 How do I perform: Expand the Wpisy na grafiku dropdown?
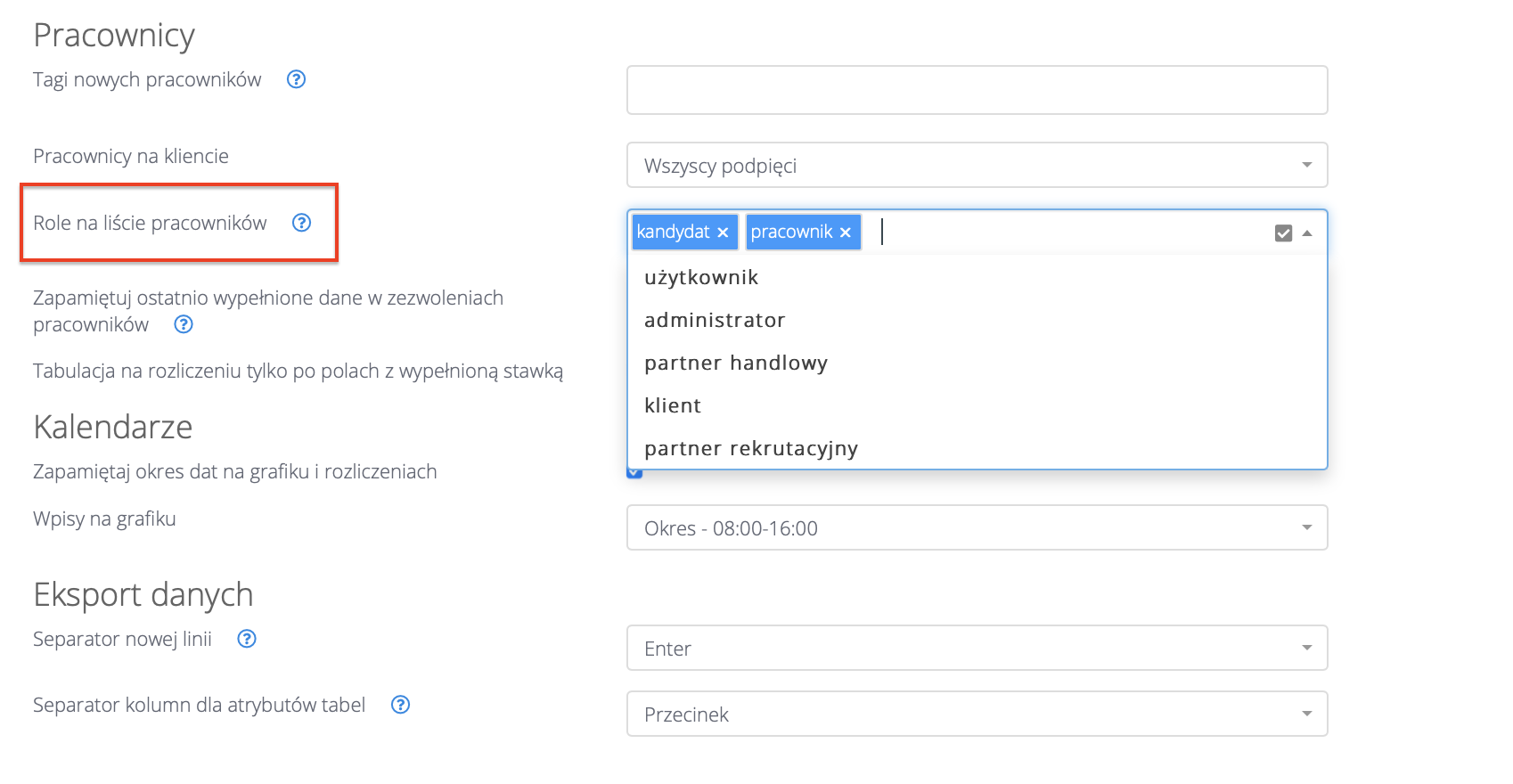point(977,528)
